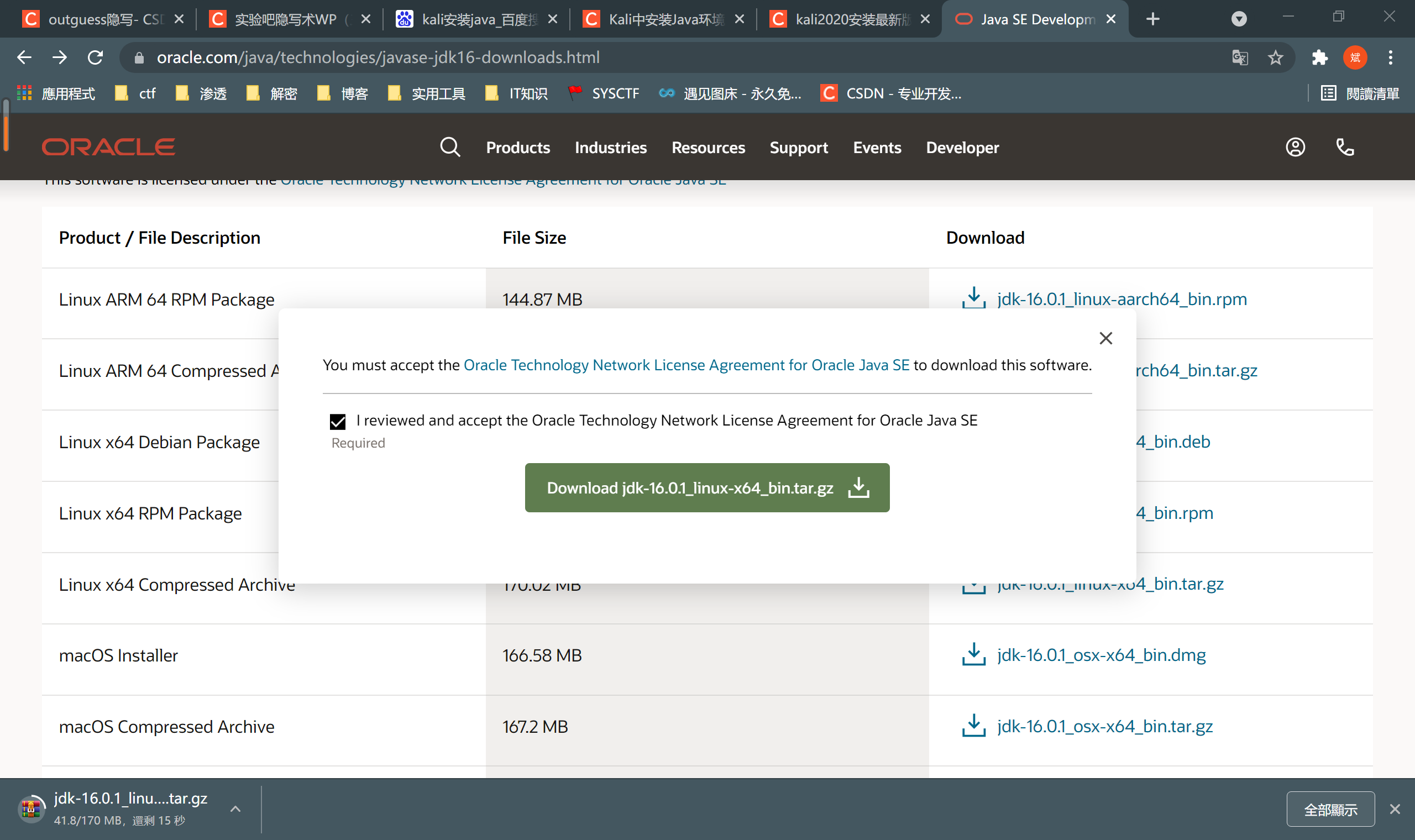Reload the Oracle download page

(x=95, y=57)
